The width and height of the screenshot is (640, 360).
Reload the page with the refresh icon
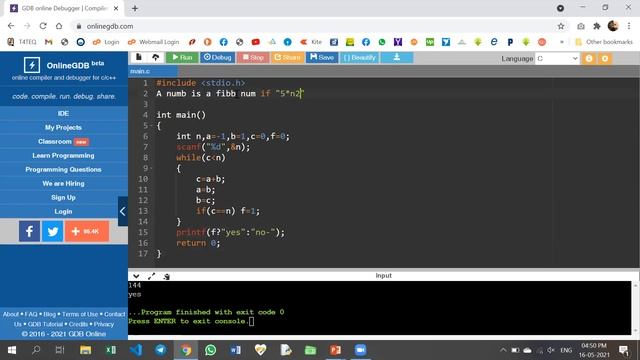43,26
